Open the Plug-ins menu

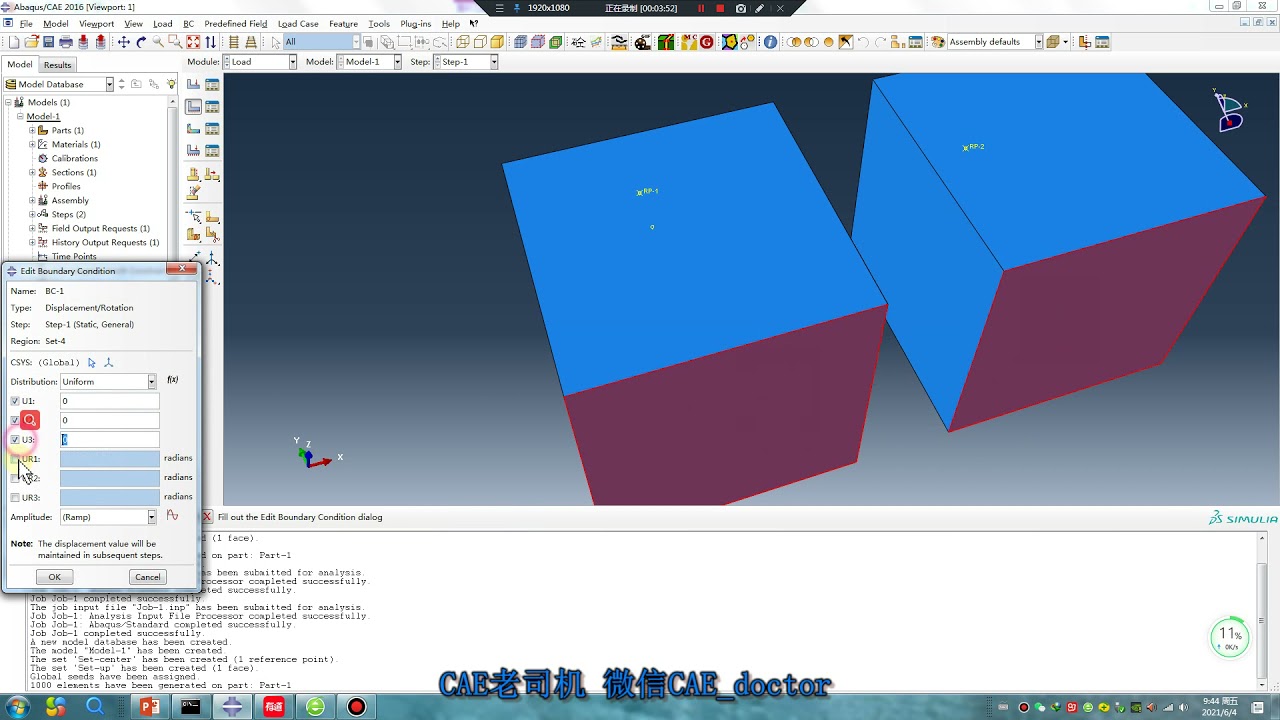[x=415, y=24]
